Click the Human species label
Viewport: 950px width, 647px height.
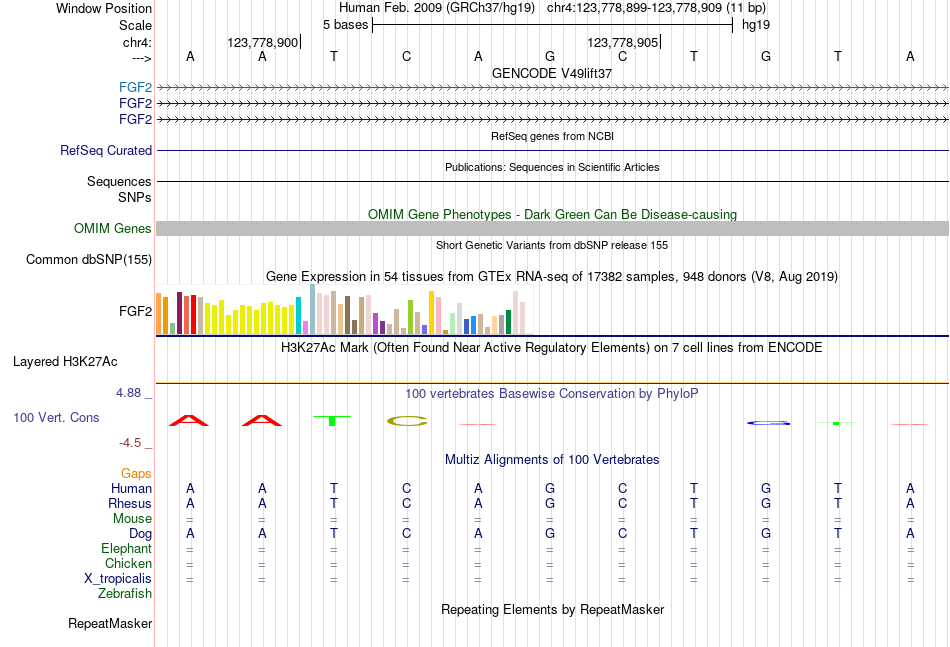[131, 489]
